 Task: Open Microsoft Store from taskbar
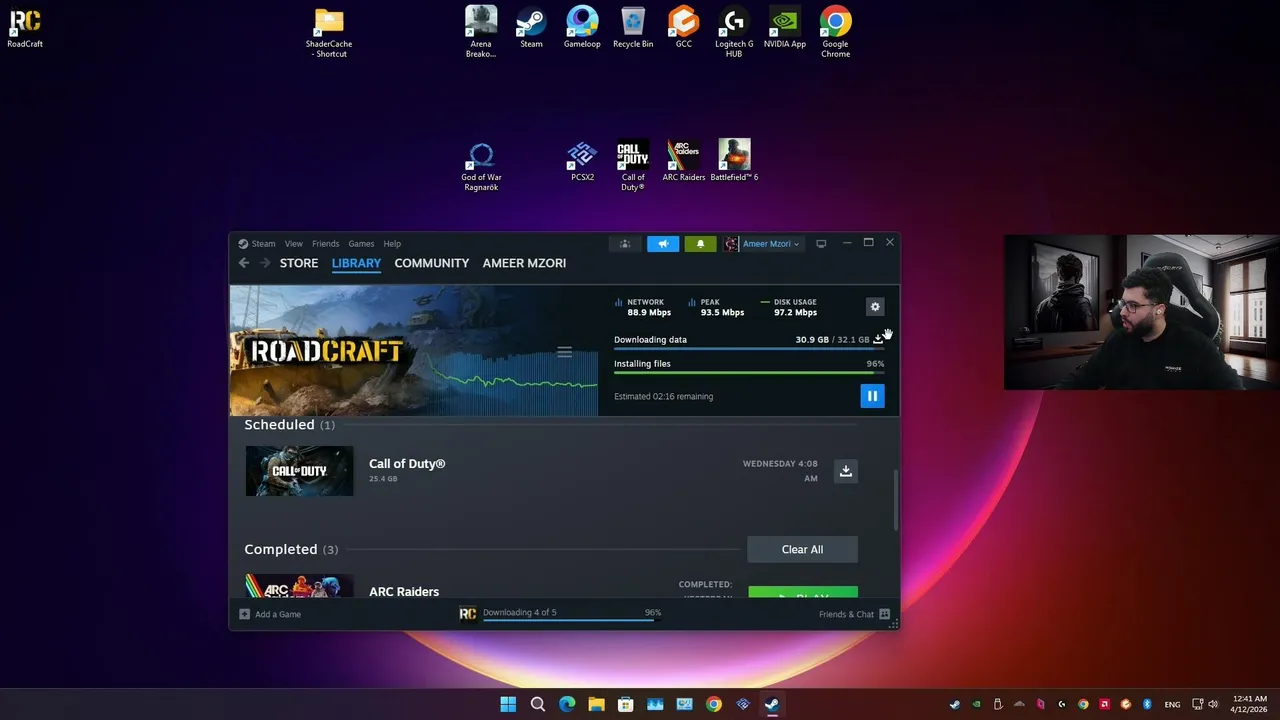626,704
